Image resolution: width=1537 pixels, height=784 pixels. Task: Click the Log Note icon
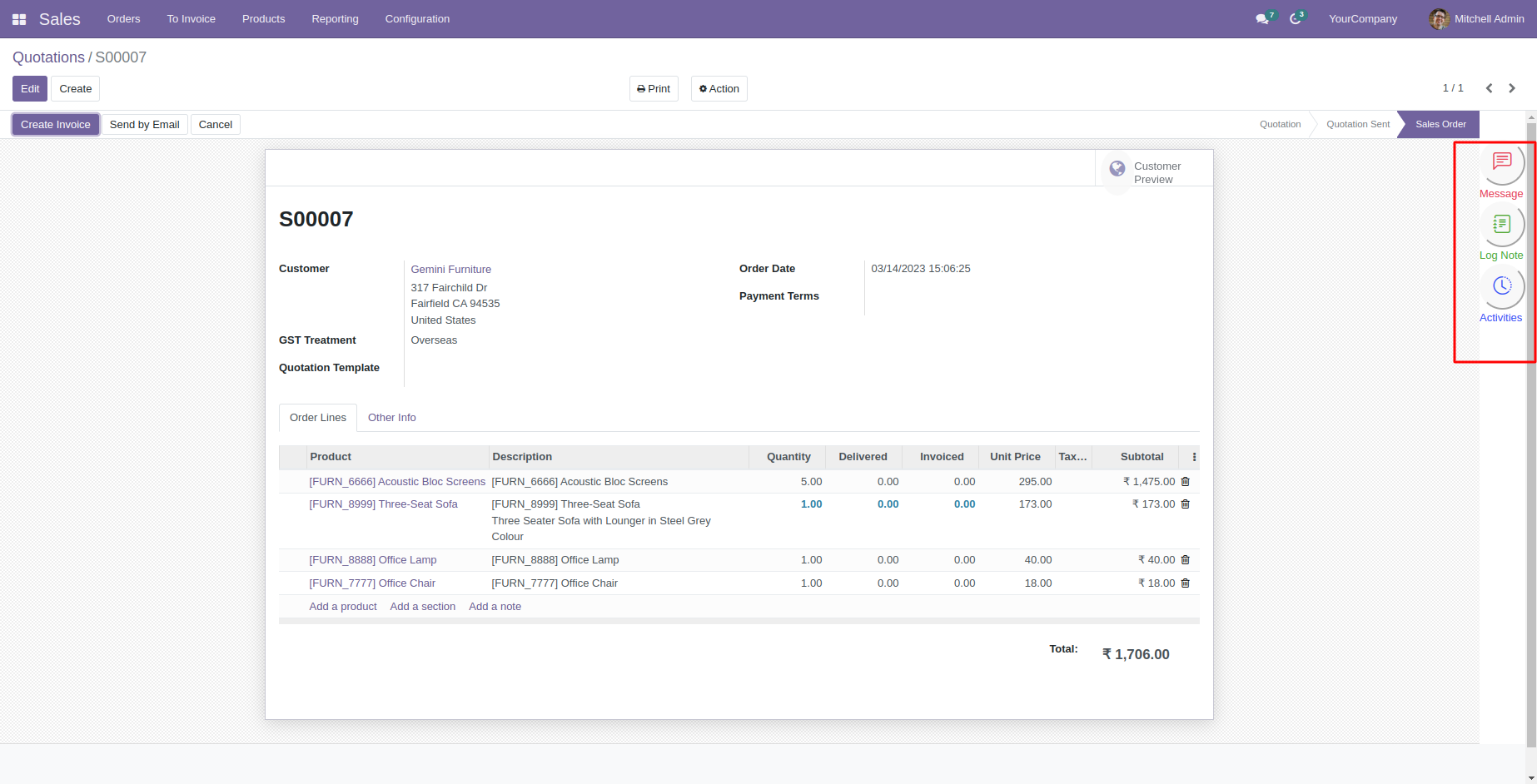coord(1501,225)
